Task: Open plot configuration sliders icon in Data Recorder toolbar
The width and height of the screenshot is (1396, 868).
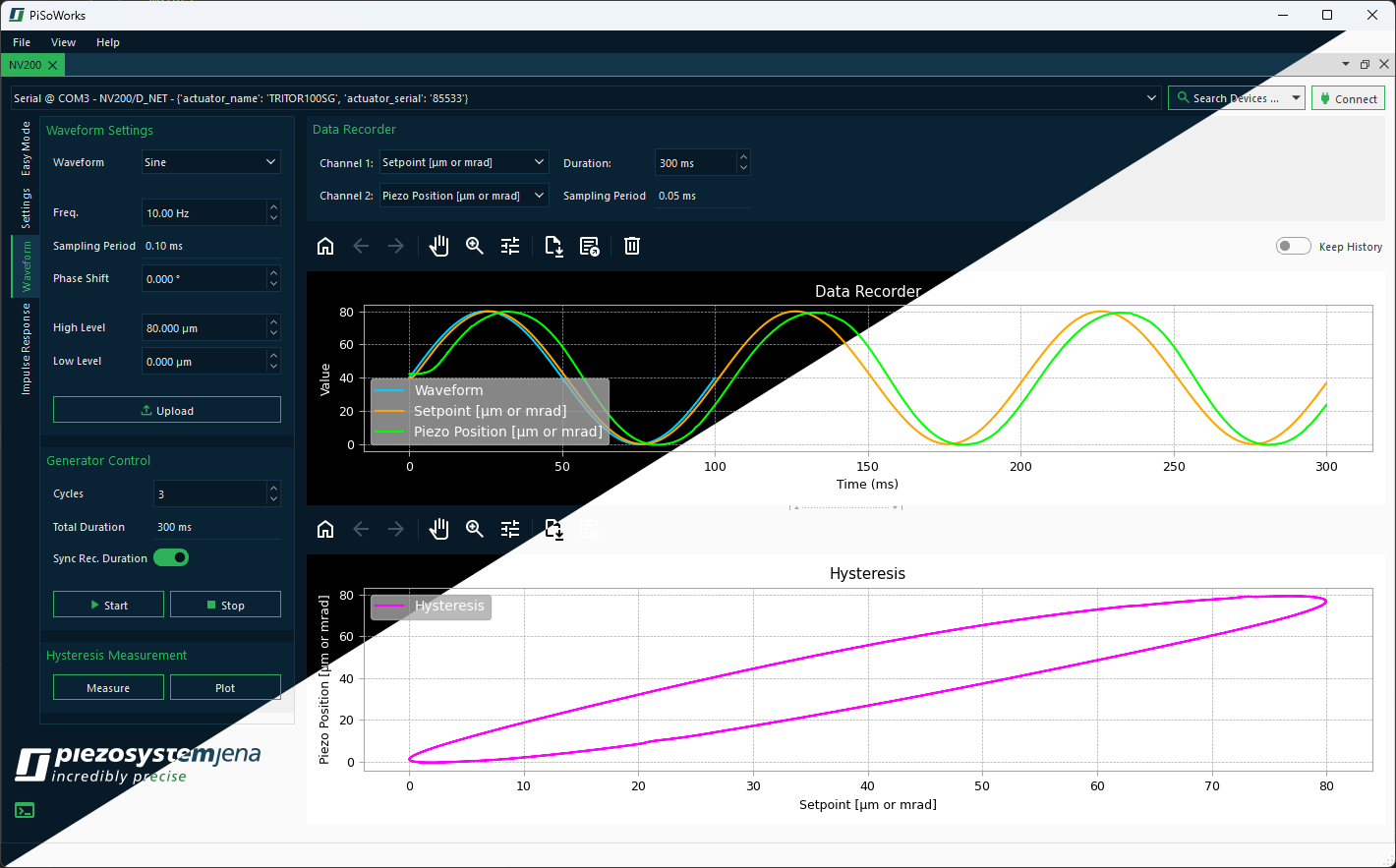Action: pyautogui.click(x=510, y=246)
